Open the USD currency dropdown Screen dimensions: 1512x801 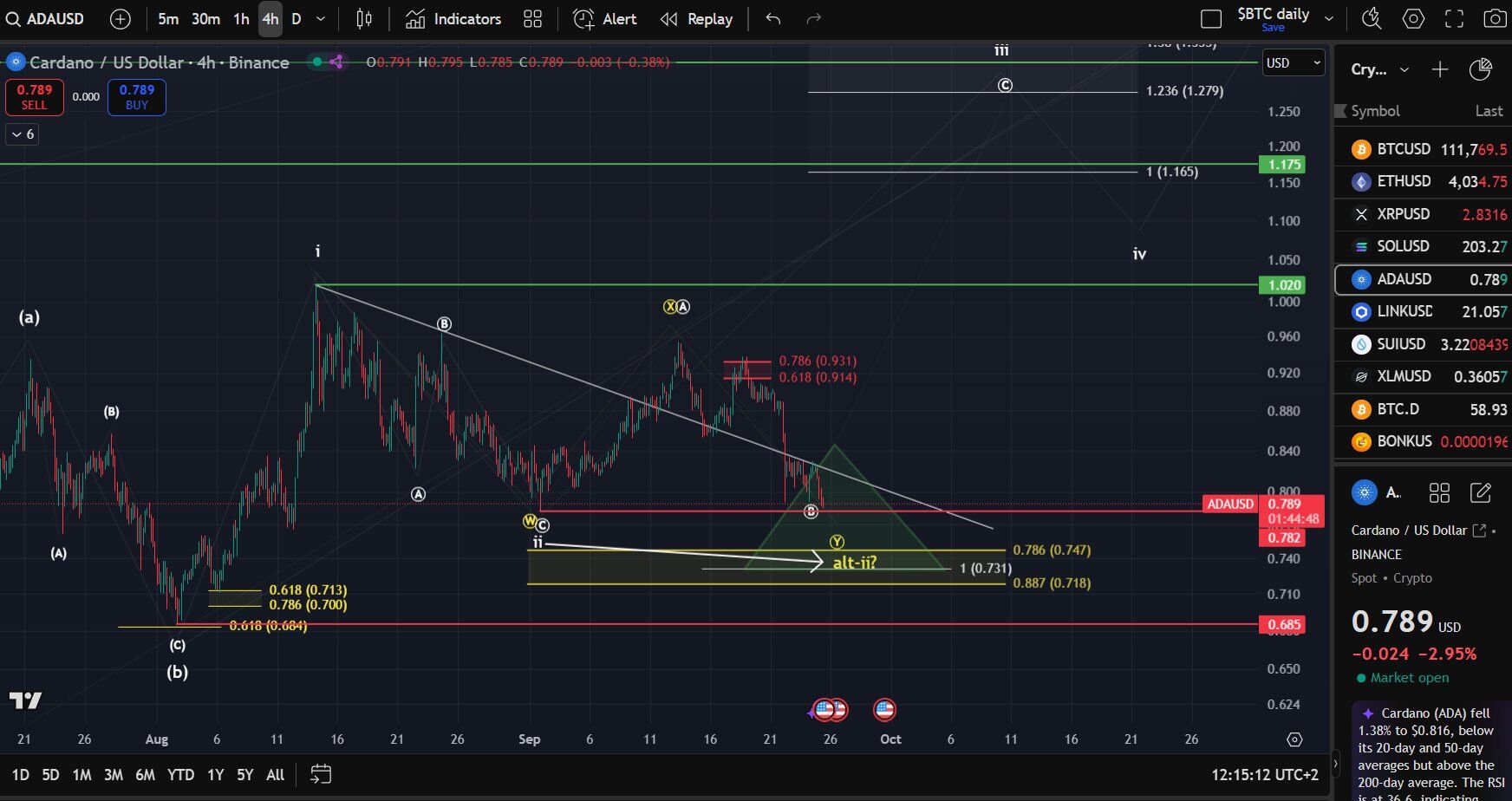[x=1293, y=62]
